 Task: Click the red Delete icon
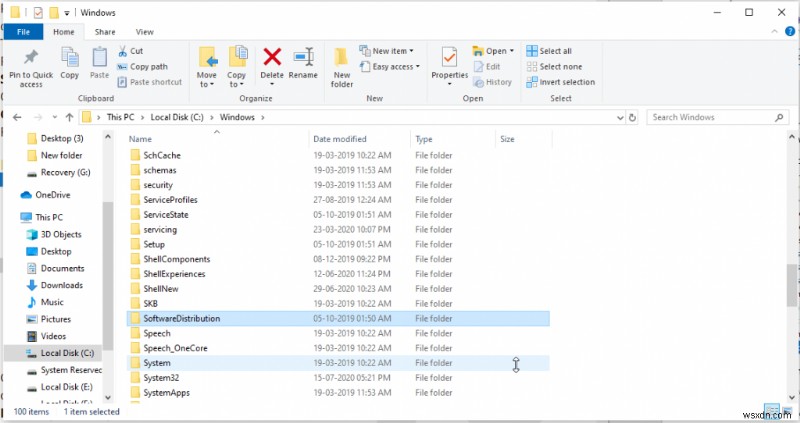(x=272, y=57)
